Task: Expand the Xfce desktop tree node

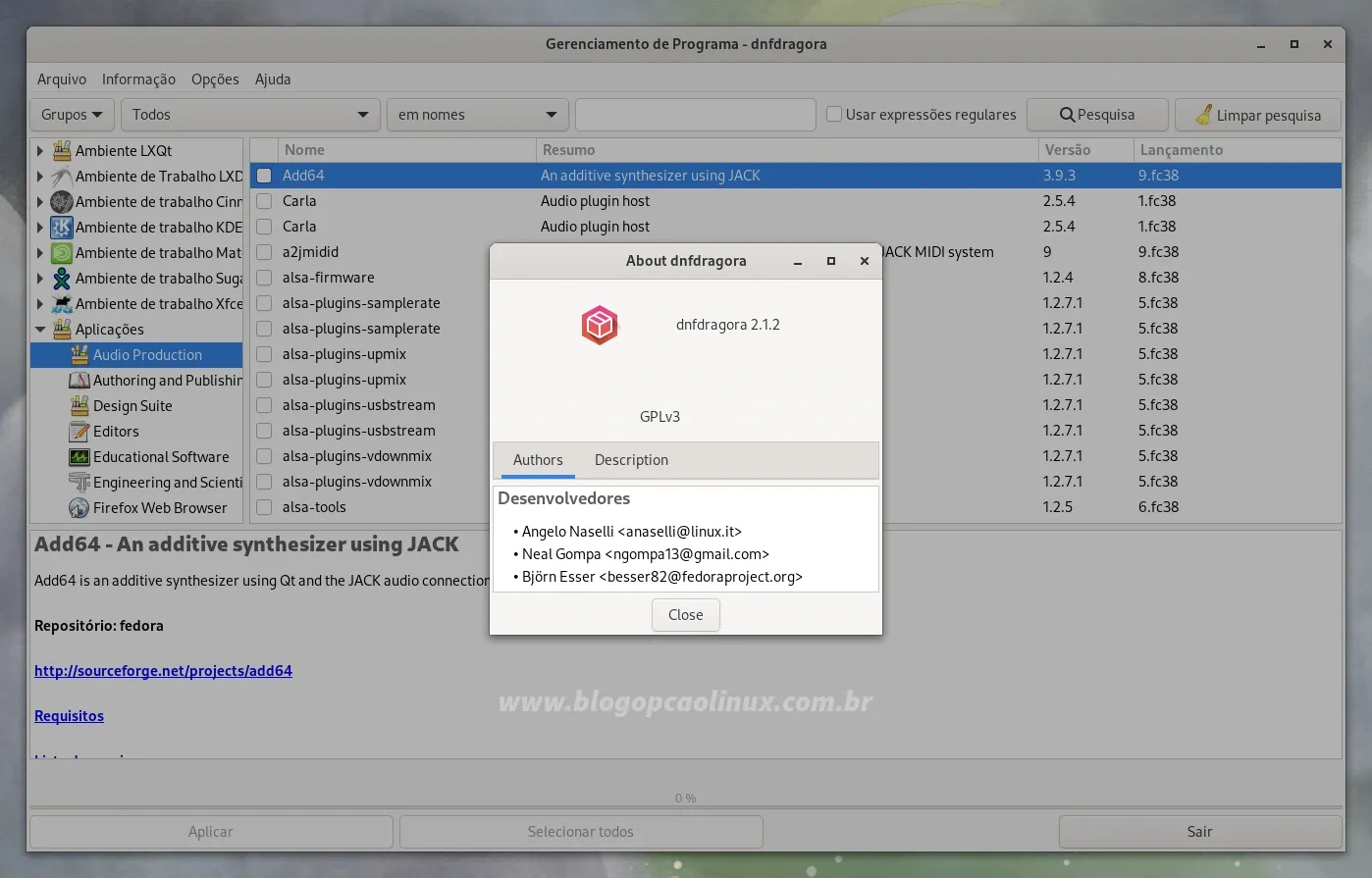Action: point(40,303)
